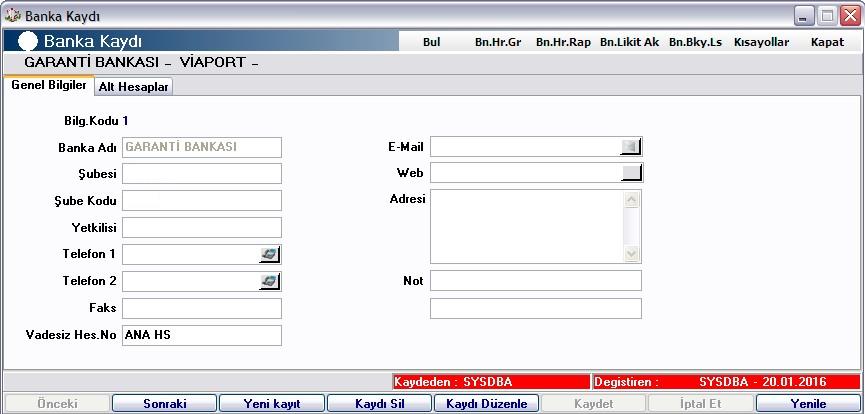Click the Banka Kaydı title bar app icon
Viewport: 865px width, 414px height.
[12, 16]
